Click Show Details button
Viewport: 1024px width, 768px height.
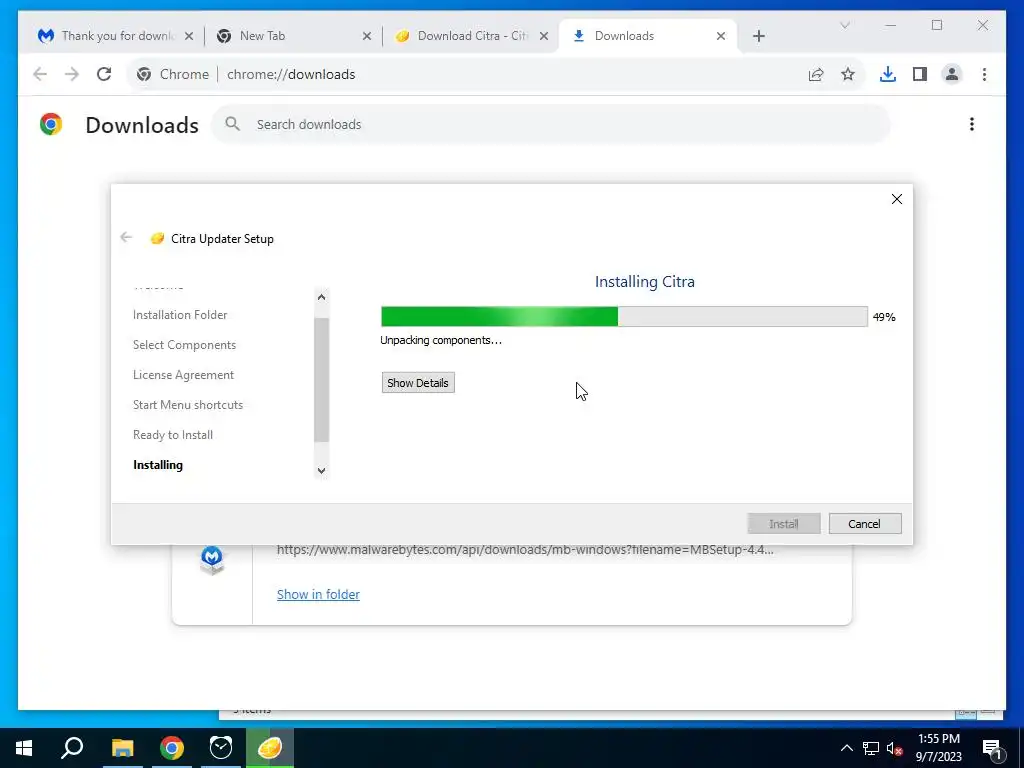[x=418, y=383]
